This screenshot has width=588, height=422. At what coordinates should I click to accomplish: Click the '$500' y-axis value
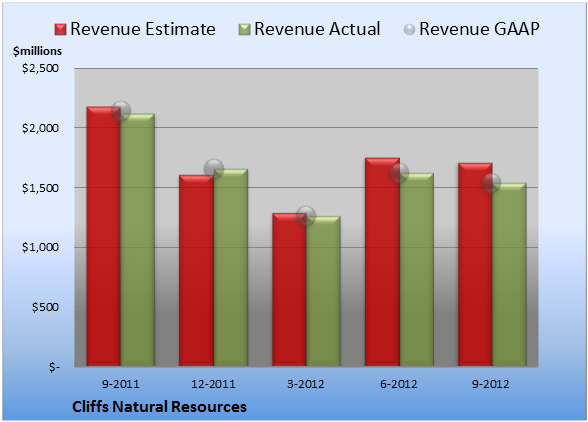(45, 307)
